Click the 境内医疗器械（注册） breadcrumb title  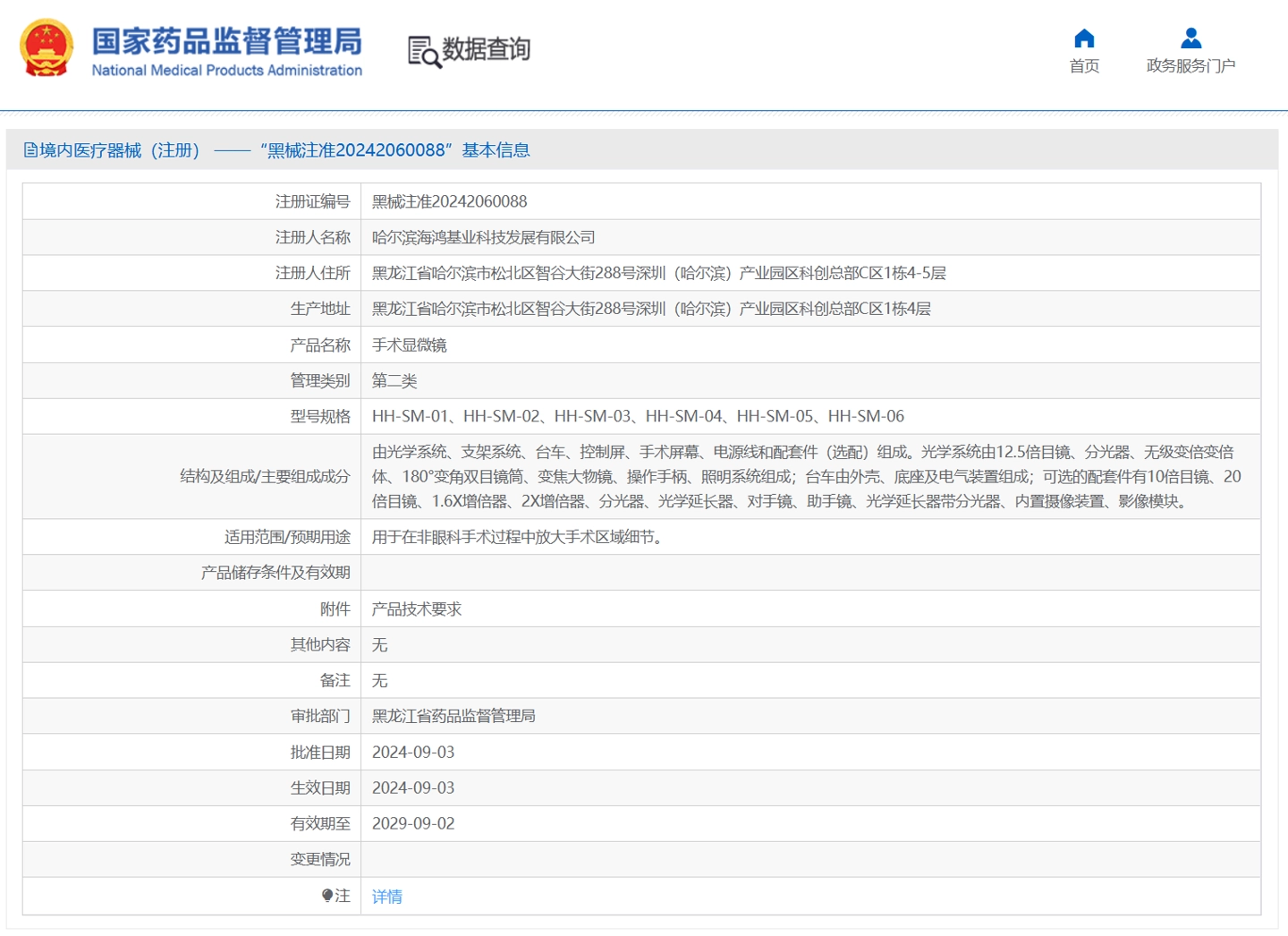point(119,150)
